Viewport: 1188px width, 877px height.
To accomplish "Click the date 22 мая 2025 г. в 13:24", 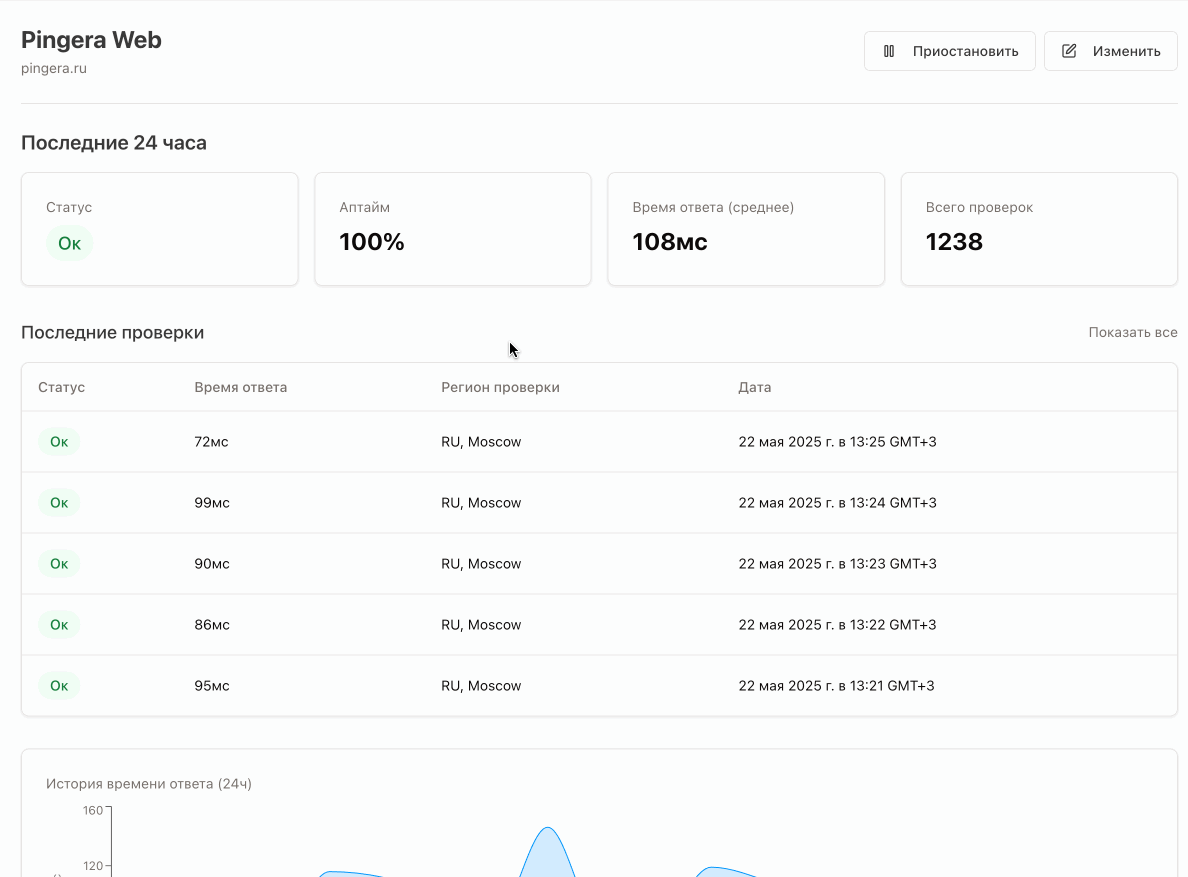I will click(837, 503).
